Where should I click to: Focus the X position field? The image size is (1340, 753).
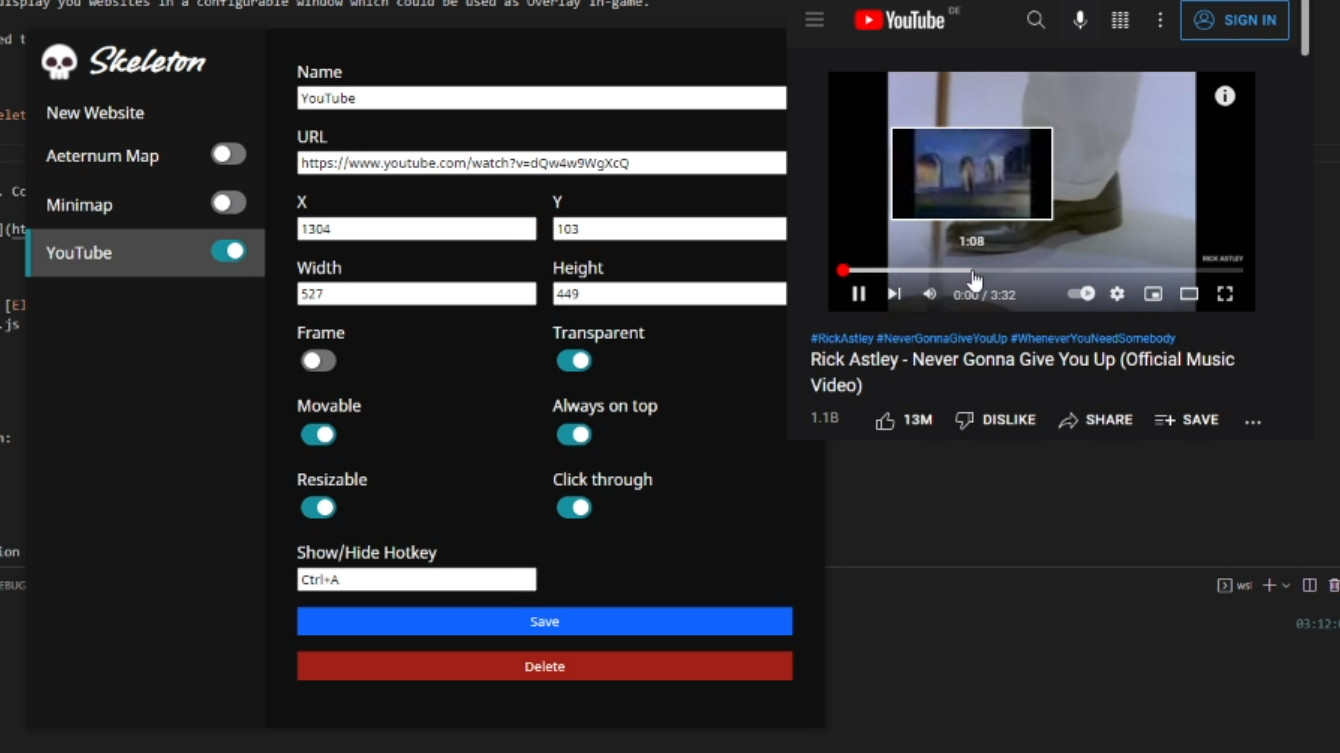pos(416,229)
